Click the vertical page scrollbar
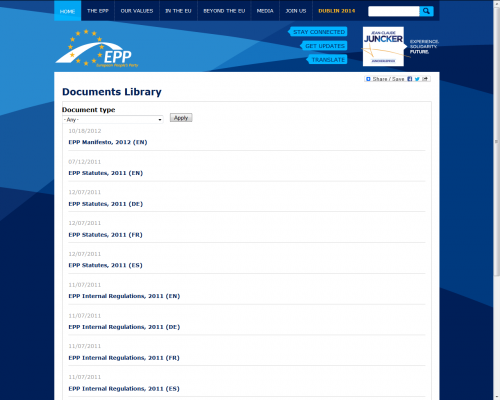The height and width of the screenshot is (400, 500). coord(496,200)
